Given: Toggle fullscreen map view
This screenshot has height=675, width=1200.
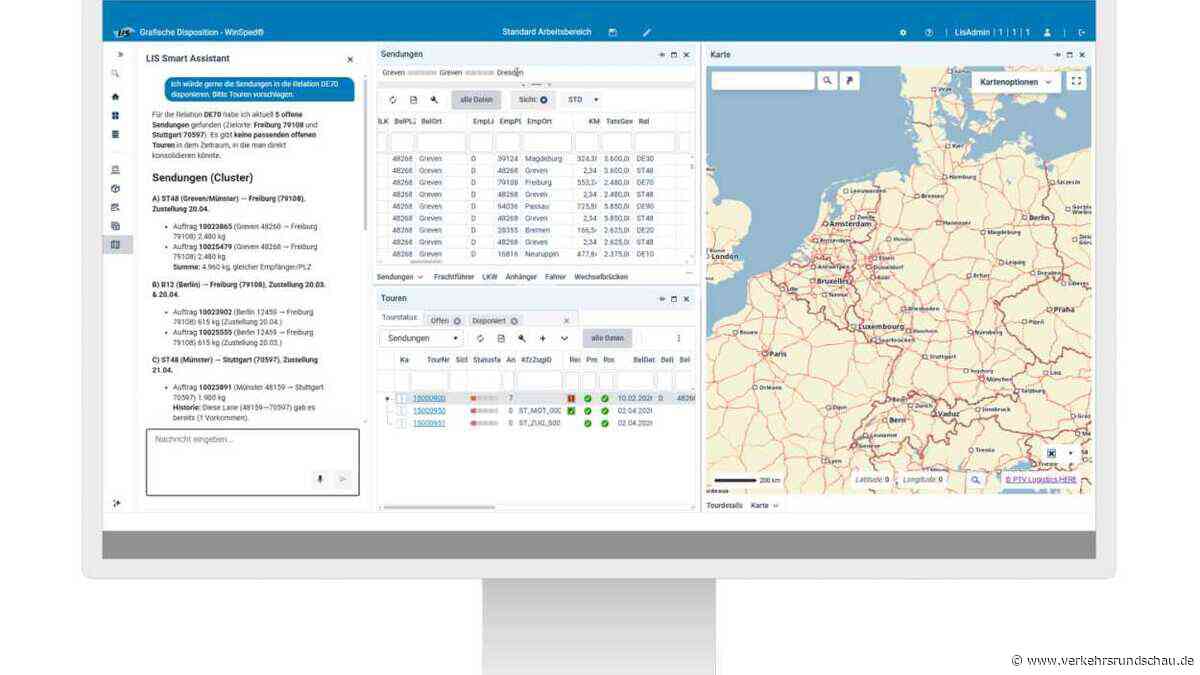Looking at the screenshot, I should pyautogui.click(x=1076, y=81).
